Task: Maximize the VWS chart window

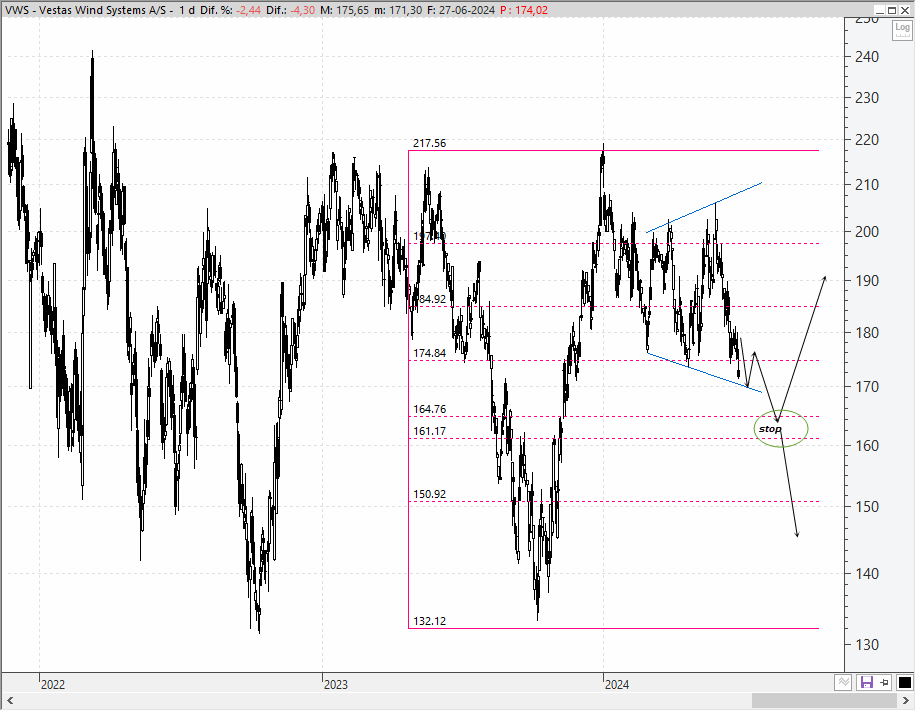Action: click(x=892, y=10)
